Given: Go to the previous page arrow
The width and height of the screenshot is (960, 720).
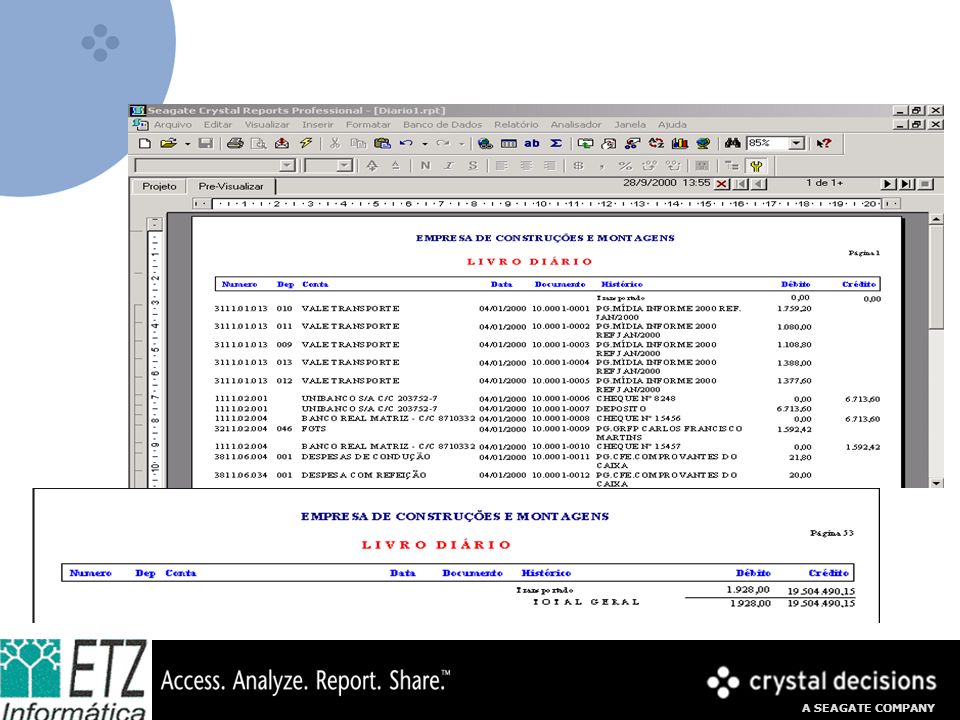Looking at the screenshot, I should click(759, 184).
